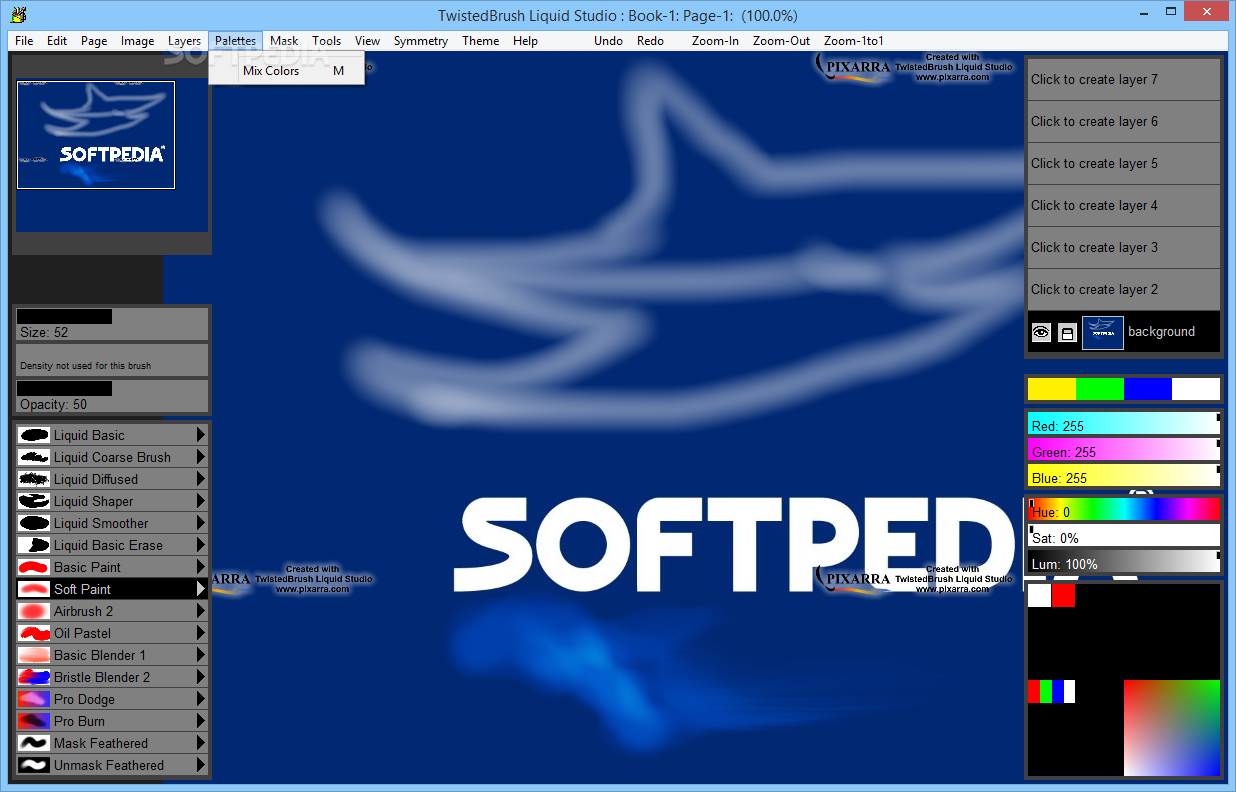
Task: Select yellow swatch in the color strip
Action: click(x=1052, y=389)
